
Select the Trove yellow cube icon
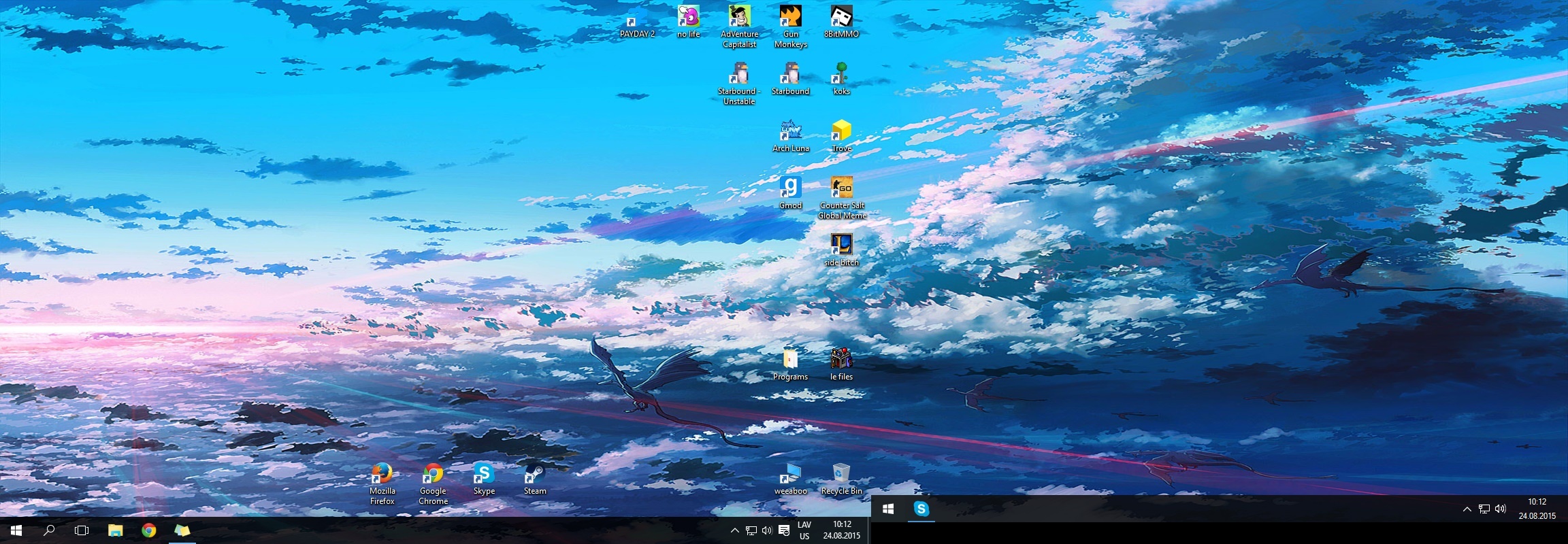point(841,131)
